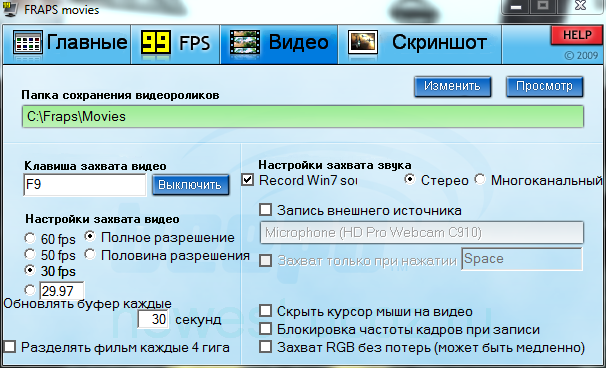Select the 60 fps radio button
The height and width of the screenshot is (368, 606).
click(x=30, y=238)
